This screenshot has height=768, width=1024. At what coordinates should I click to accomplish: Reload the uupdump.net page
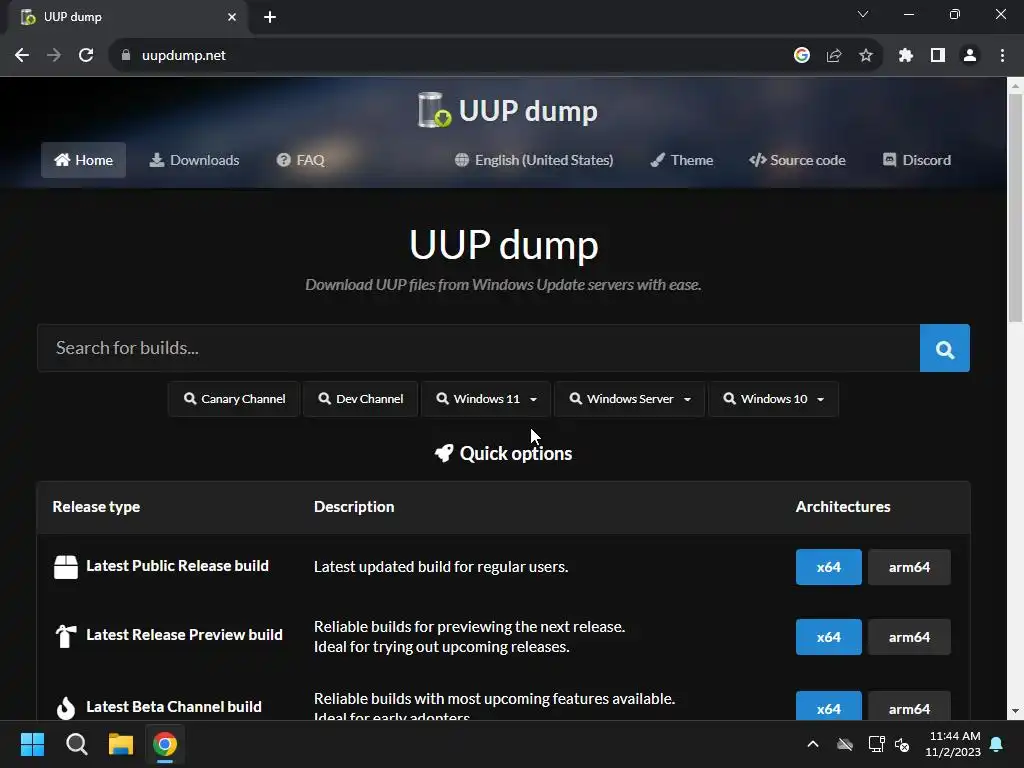click(x=86, y=56)
